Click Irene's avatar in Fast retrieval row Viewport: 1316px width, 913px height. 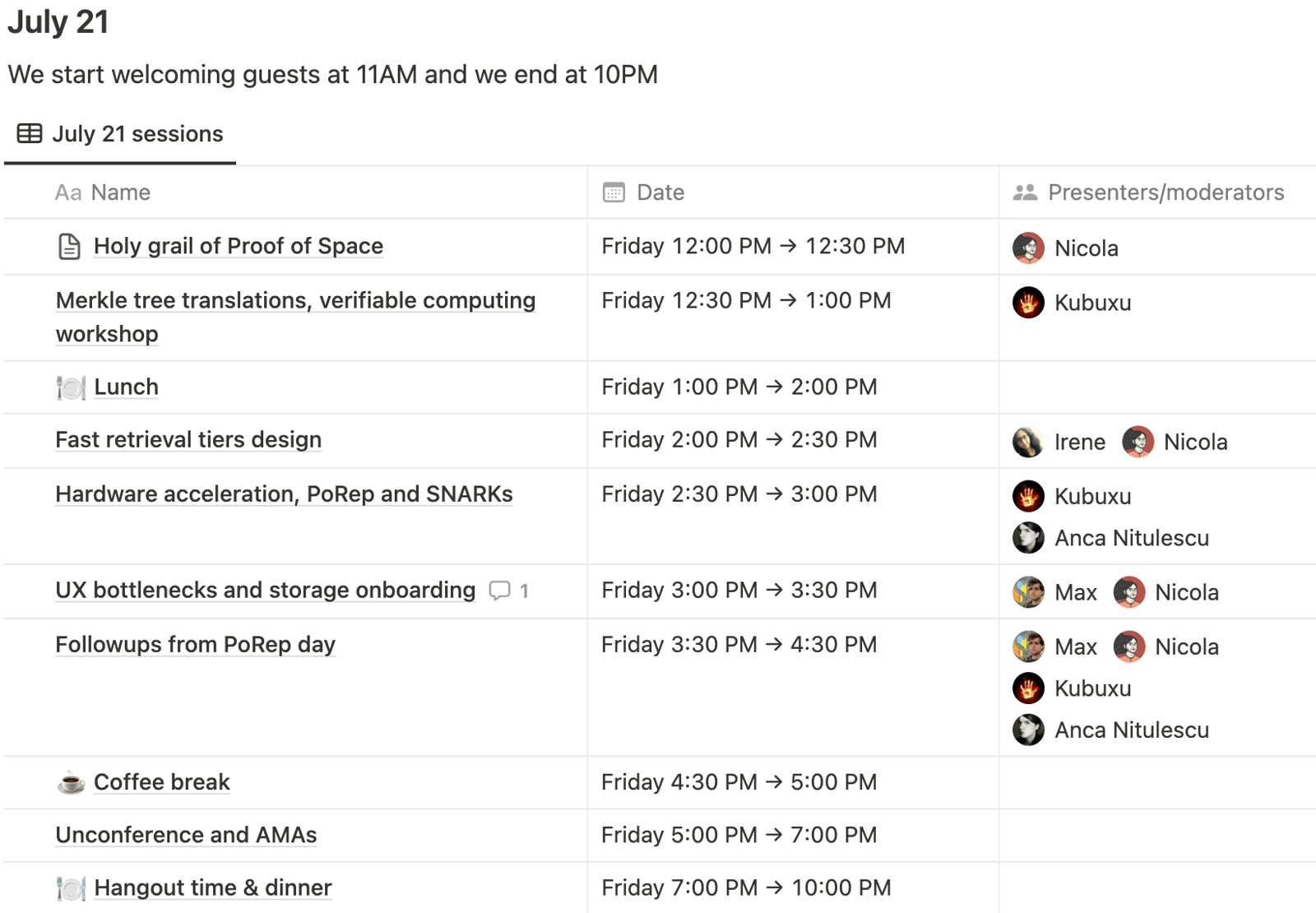click(x=1028, y=442)
